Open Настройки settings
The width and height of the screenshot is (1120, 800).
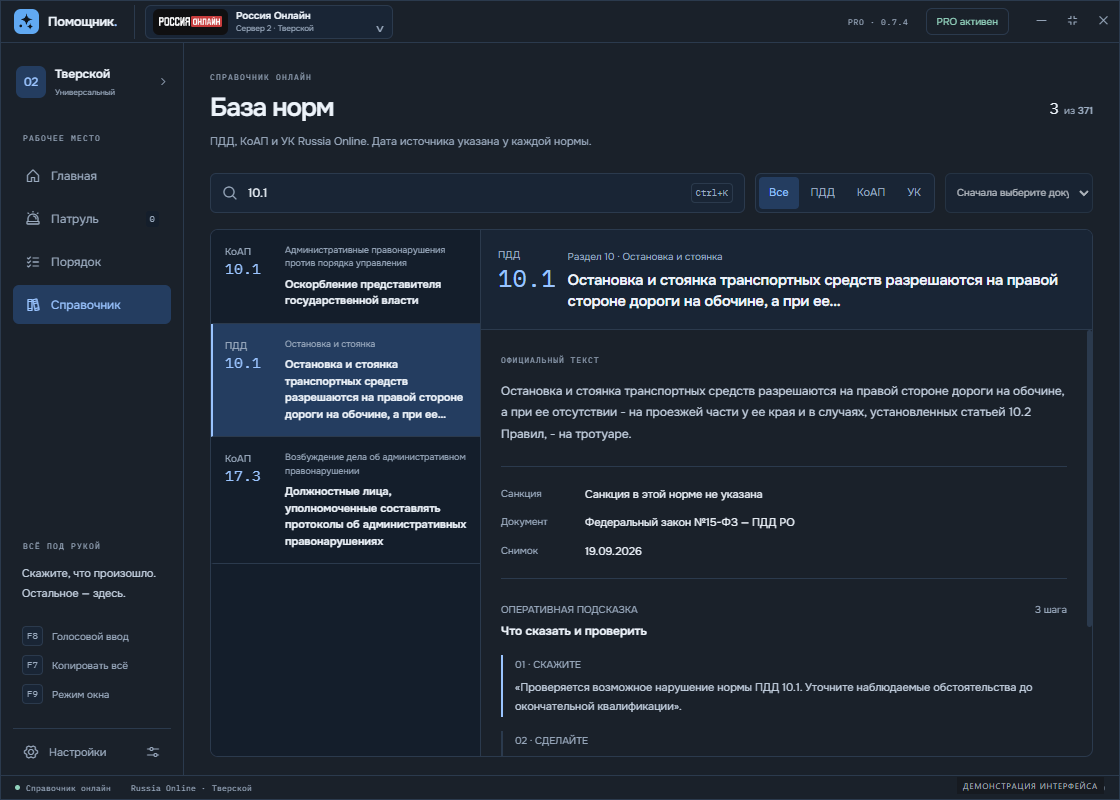tap(77, 752)
